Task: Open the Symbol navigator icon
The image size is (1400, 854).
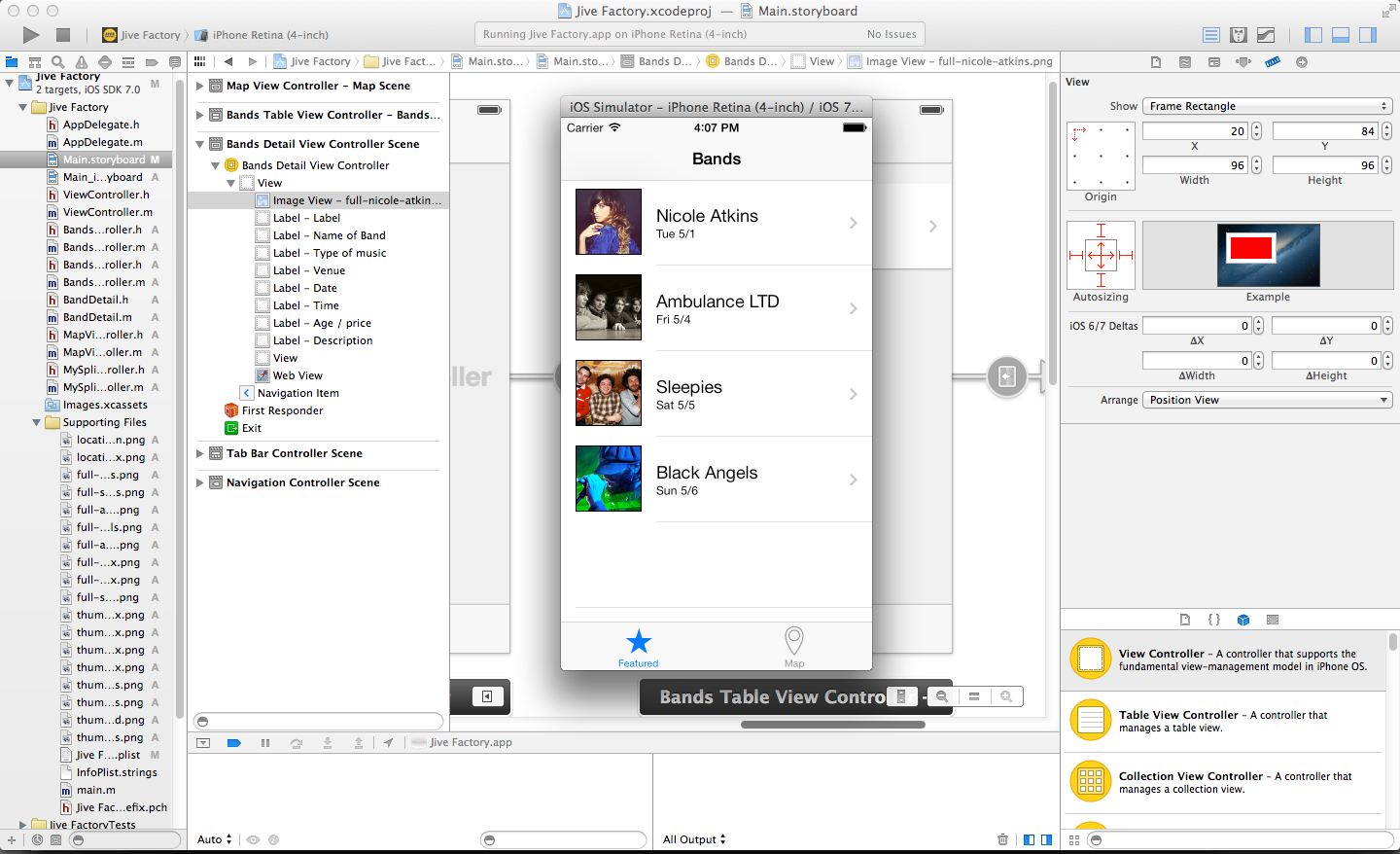Action: click(x=35, y=62)
